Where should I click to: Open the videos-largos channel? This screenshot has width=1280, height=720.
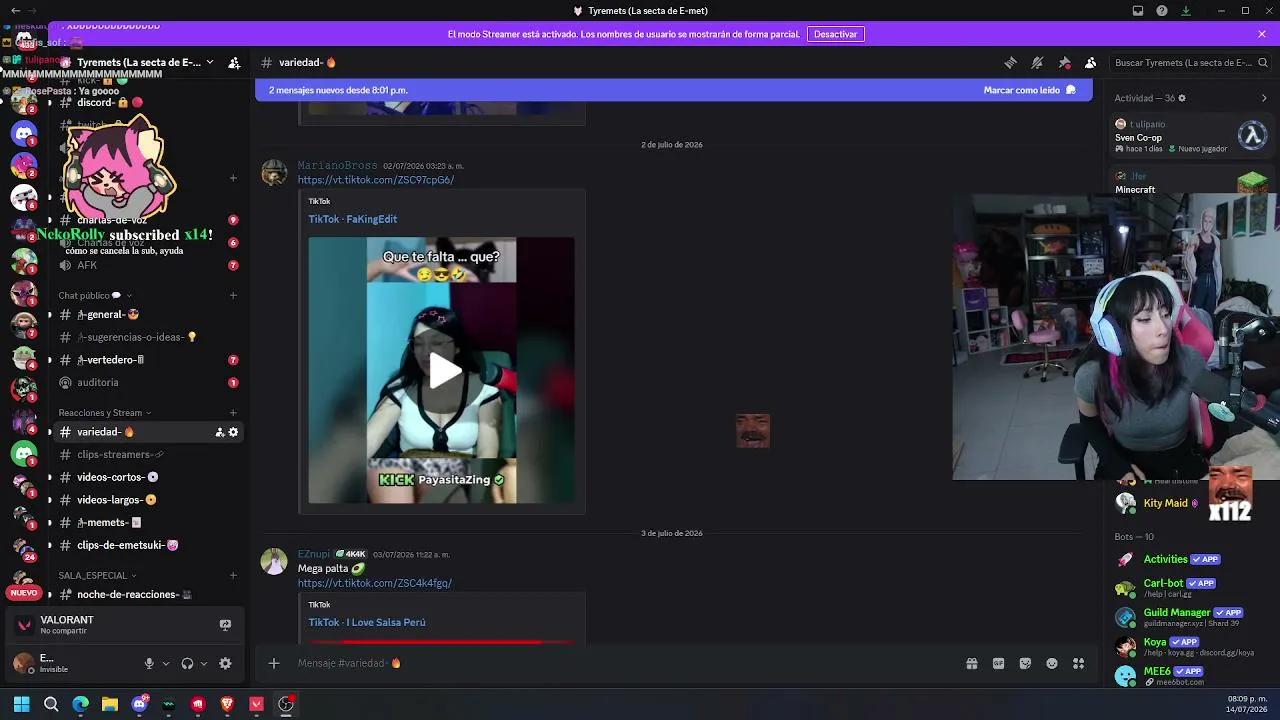click(150, 500)
